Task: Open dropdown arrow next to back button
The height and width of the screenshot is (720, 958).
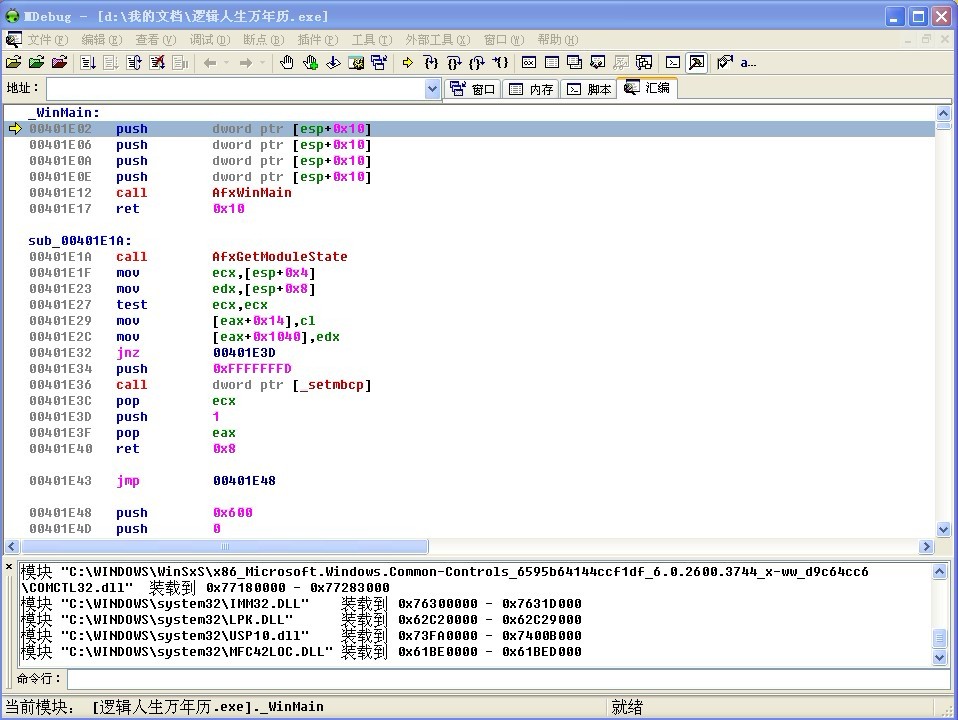Action: (x=226, y=62)
